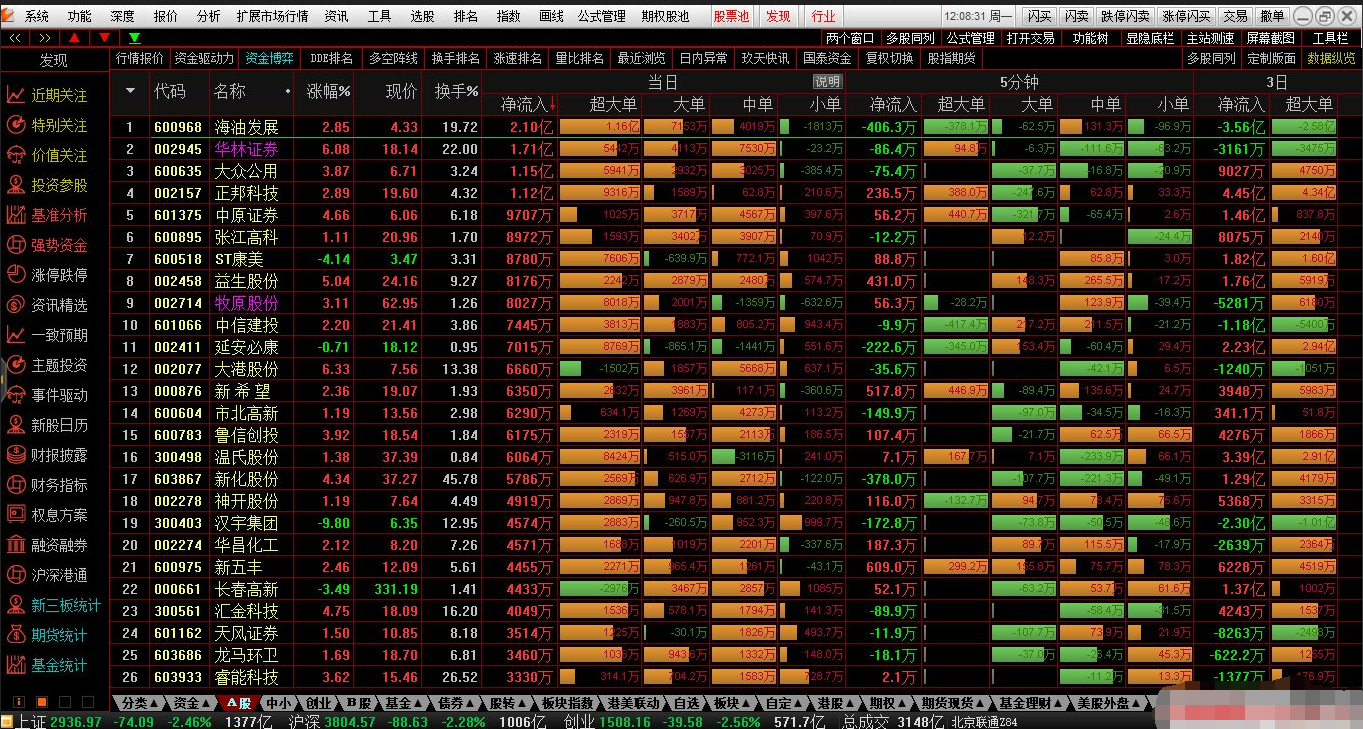The width and height of the screenshot is (1363, 729).
Task: Open the 屏幕截图 screenshot tool
Action: pyautogui.click(x=1272, y=38)
